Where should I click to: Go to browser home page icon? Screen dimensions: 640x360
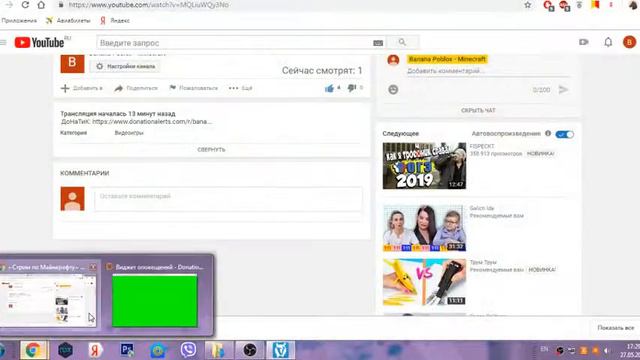click(41, 5)
